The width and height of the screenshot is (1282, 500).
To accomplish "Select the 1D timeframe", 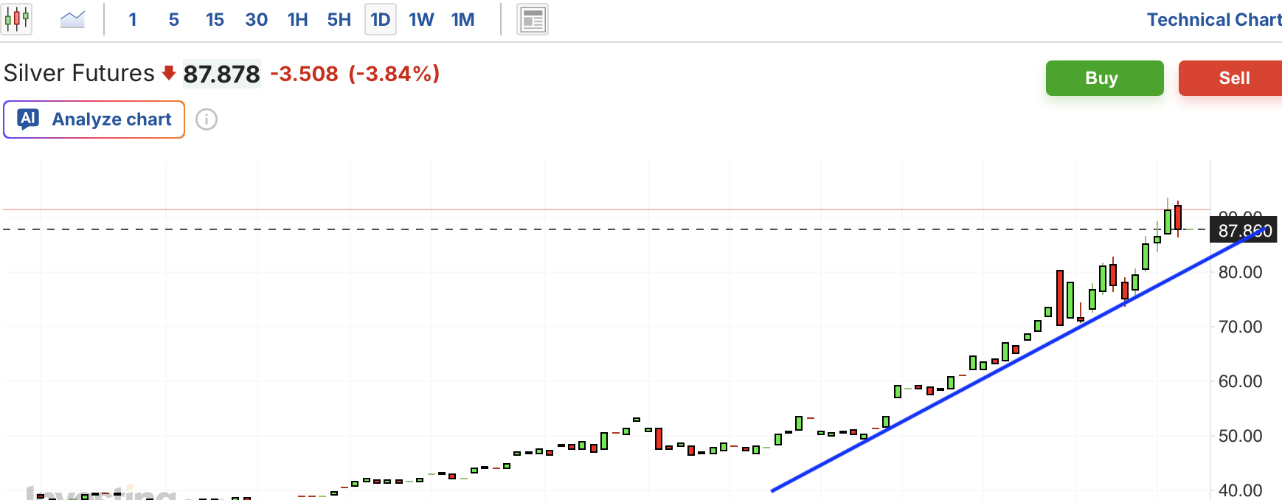I will pyautogui.click(x=380, y=19).
